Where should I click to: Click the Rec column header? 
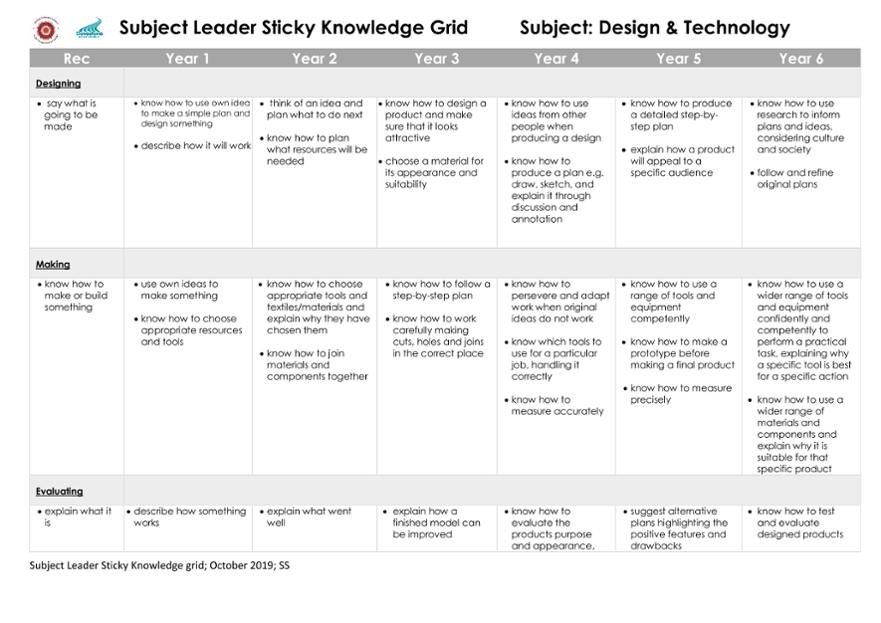(x=76, y=58)
